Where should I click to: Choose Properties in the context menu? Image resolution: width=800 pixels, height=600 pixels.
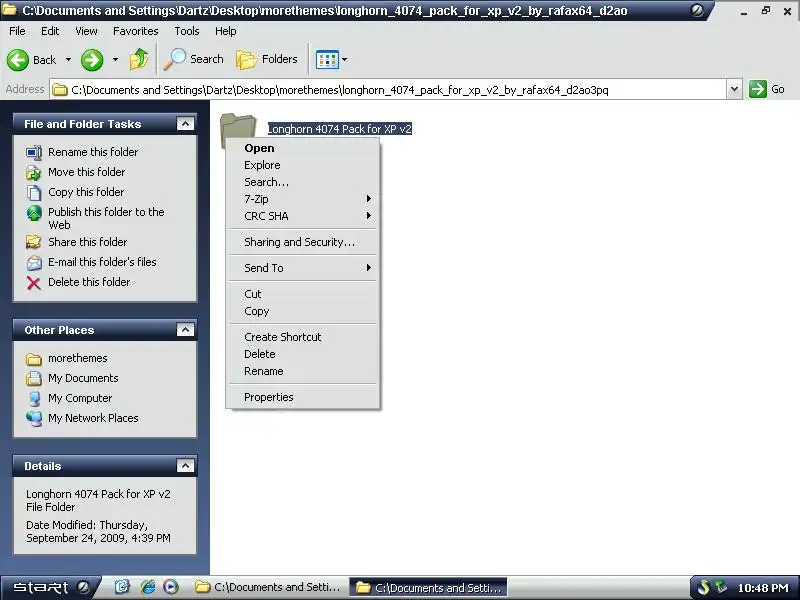coord(303,397)
